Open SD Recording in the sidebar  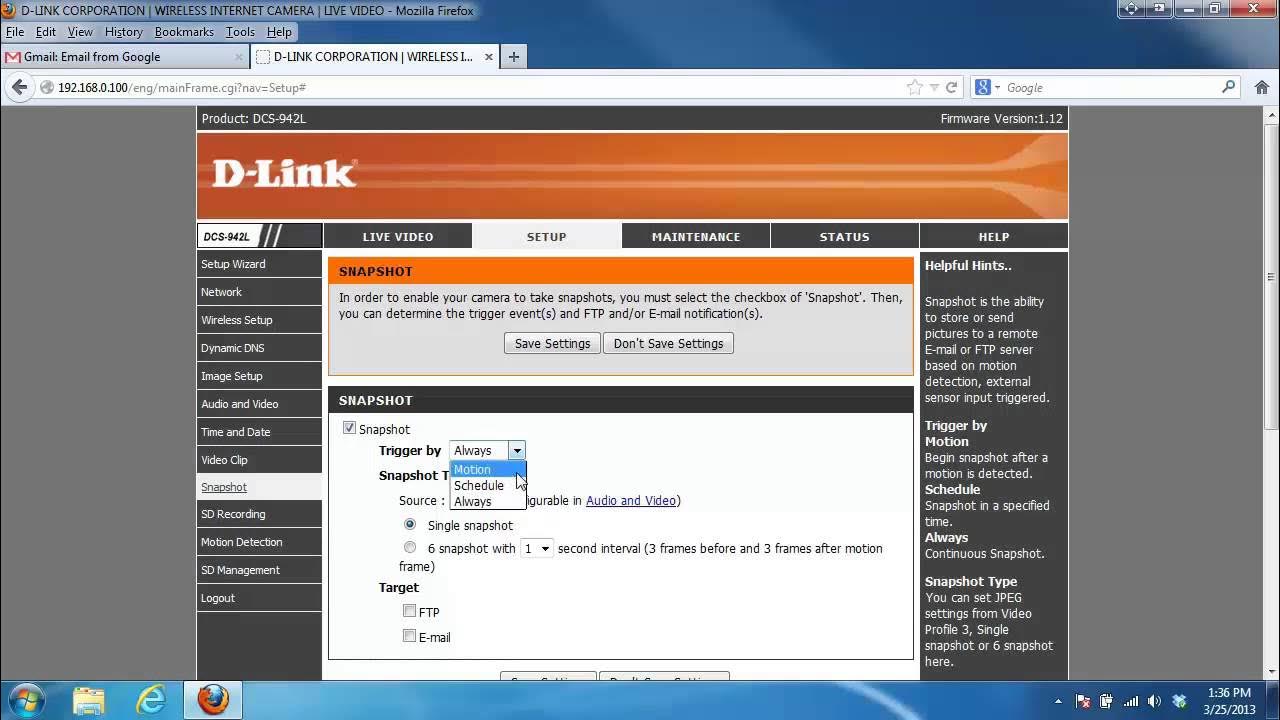259,514
